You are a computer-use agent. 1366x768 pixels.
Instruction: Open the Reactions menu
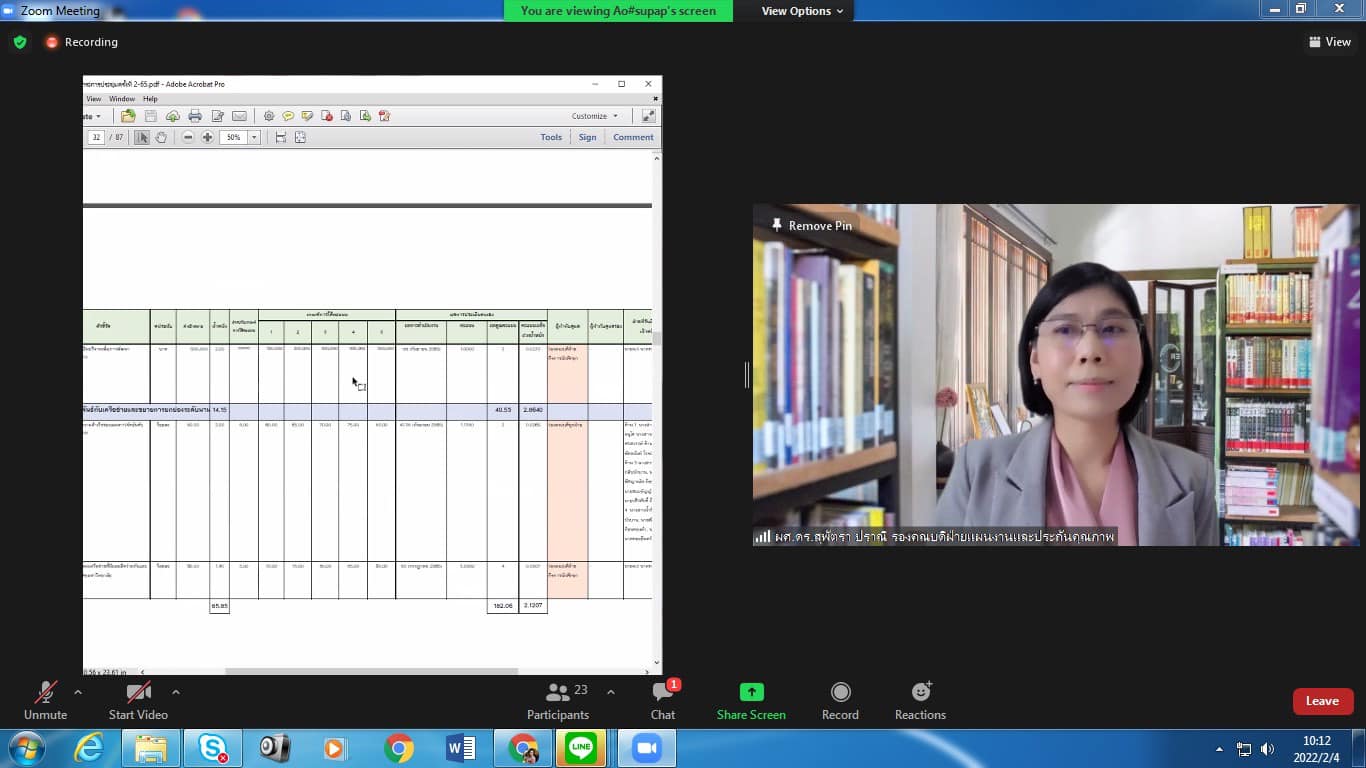tap(920, 700)
